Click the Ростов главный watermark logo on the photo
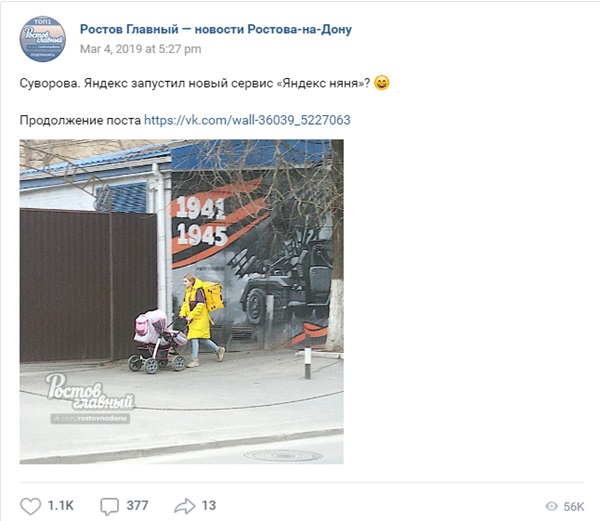The image size is (600, 521). (x=90, y=392)
